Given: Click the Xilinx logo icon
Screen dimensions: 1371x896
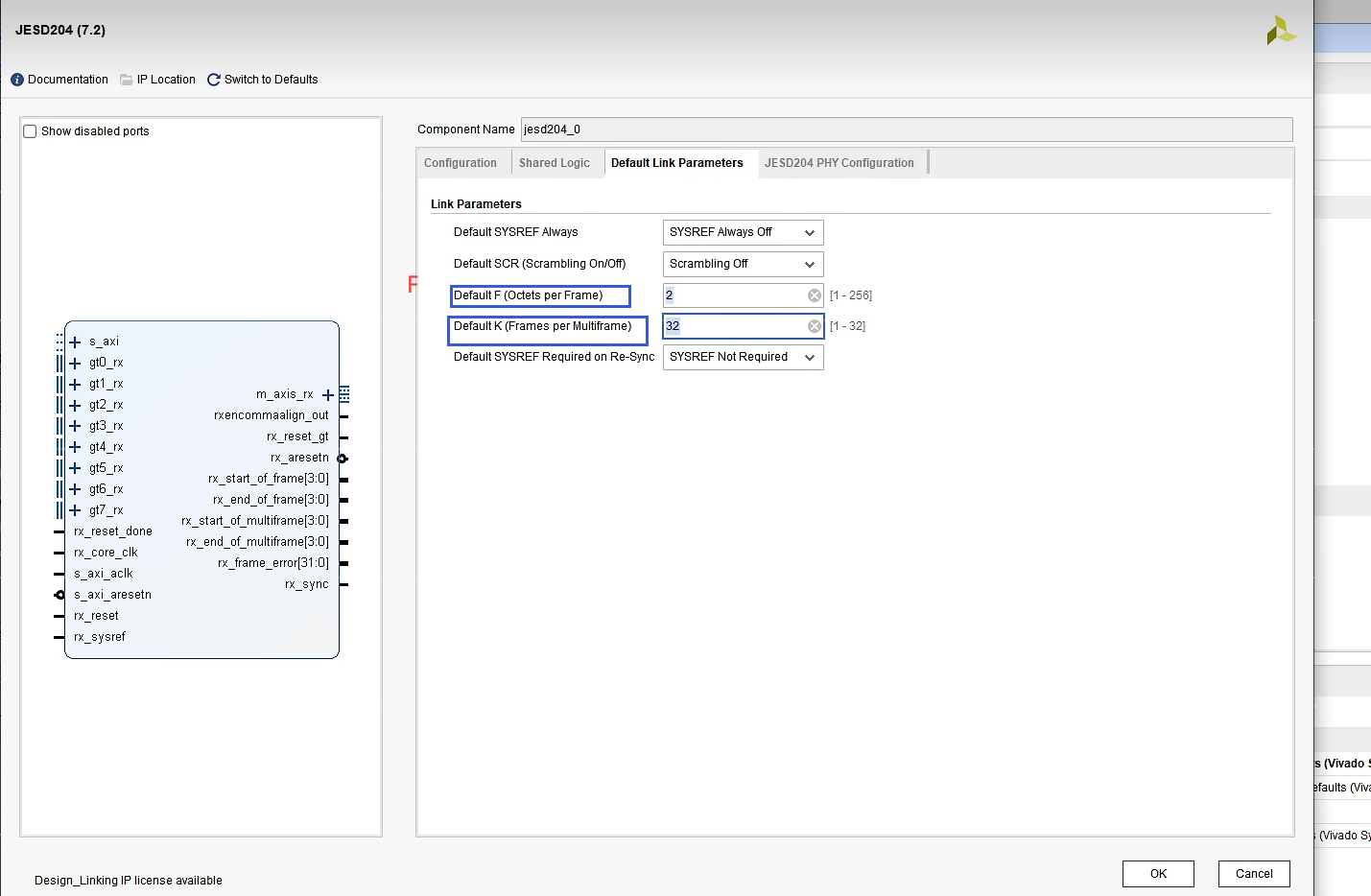Looking at the screenshot, I should [x=1281, y=31].
